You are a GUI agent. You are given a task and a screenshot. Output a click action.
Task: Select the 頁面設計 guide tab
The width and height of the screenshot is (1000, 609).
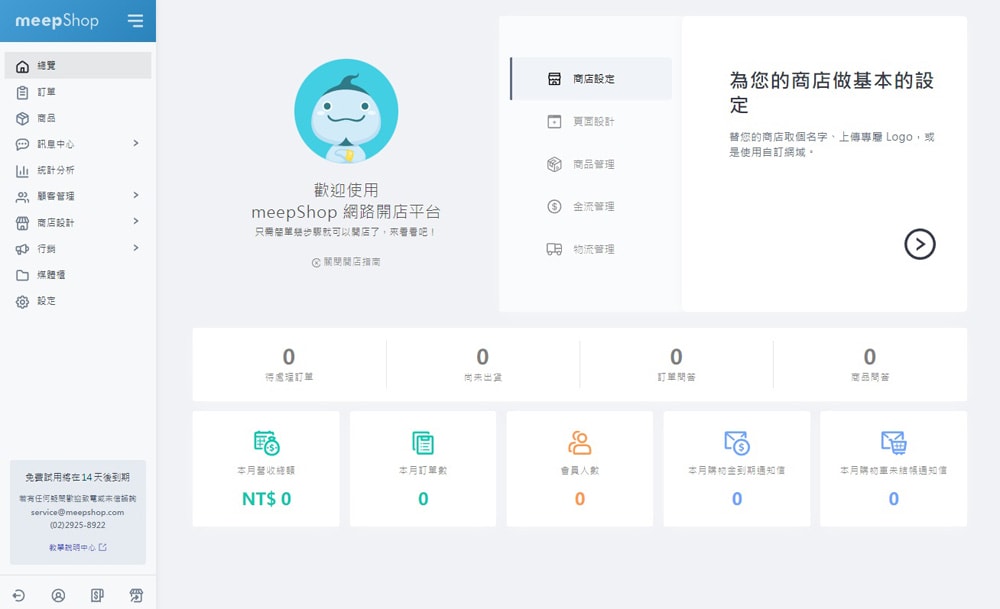coord(591,121)
